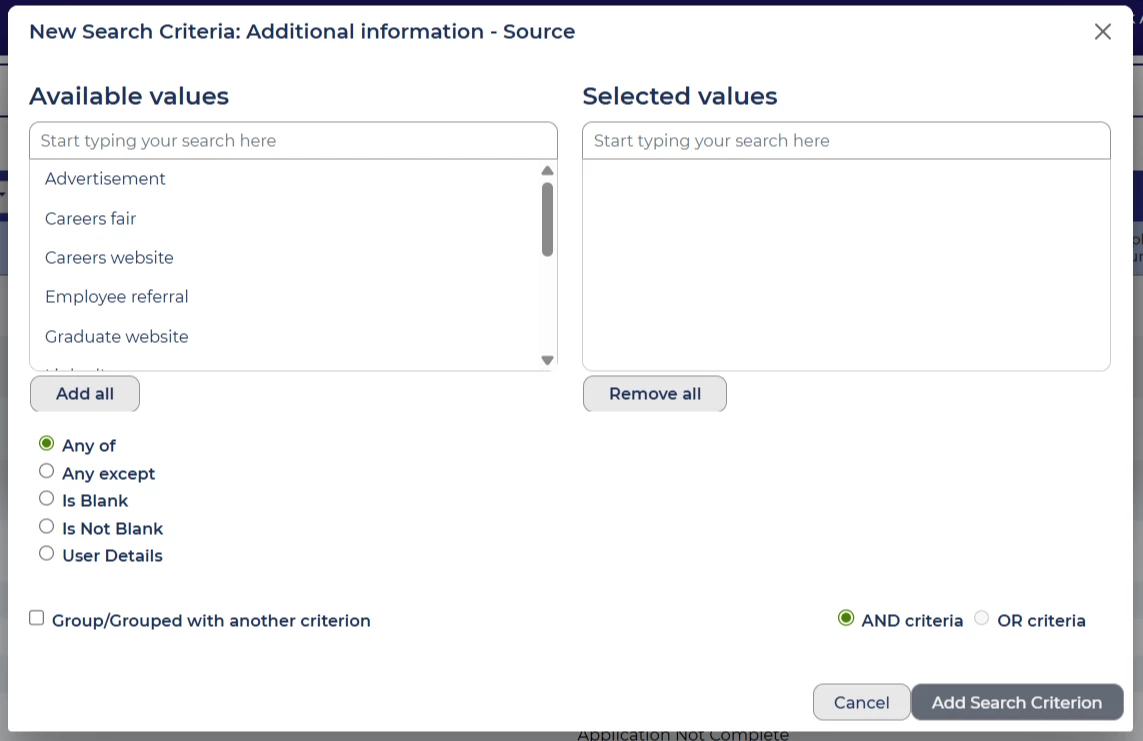This screenshot has width=1143, height=741.
Task: Select the Any of radio button
Action: [46, 444]
